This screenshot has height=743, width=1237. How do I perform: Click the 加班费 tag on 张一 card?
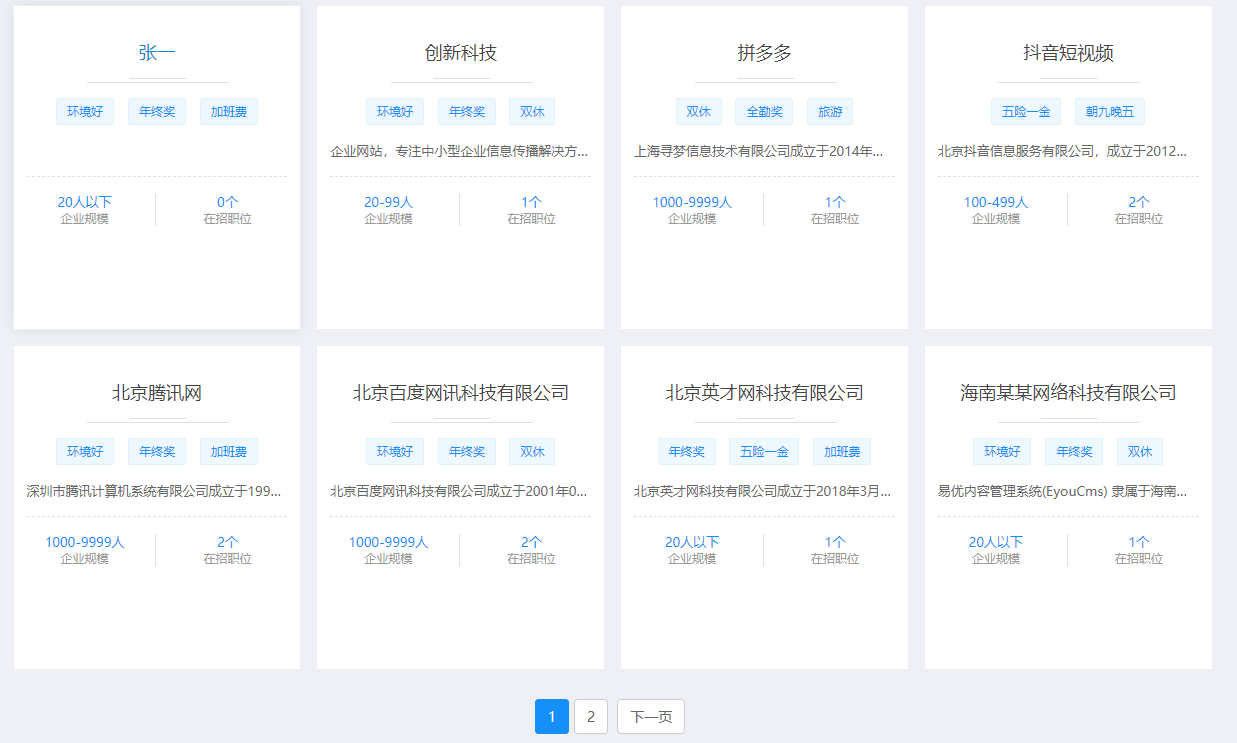(x=229, y=112)
